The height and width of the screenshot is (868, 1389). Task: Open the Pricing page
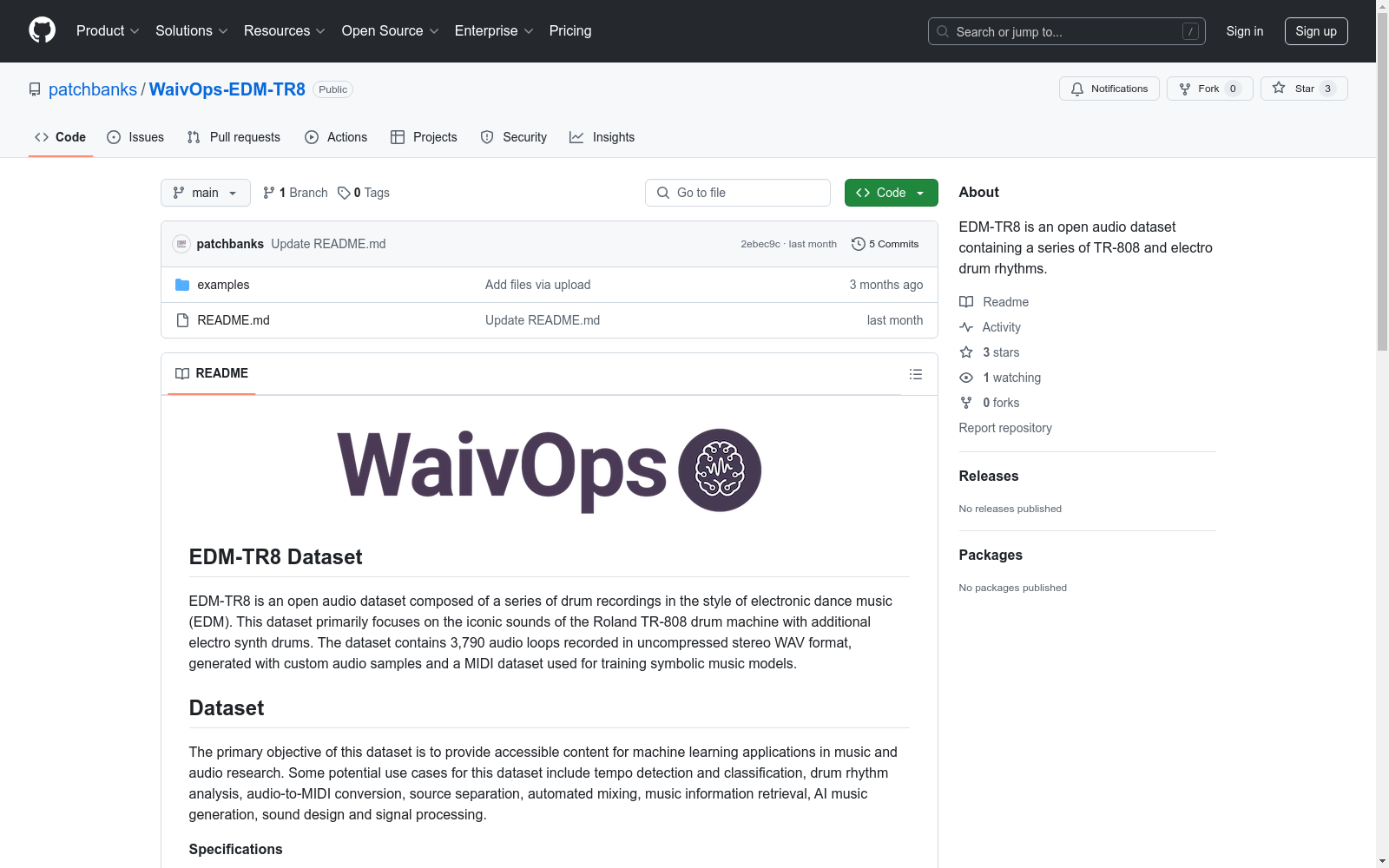click(x=570, y=31)
